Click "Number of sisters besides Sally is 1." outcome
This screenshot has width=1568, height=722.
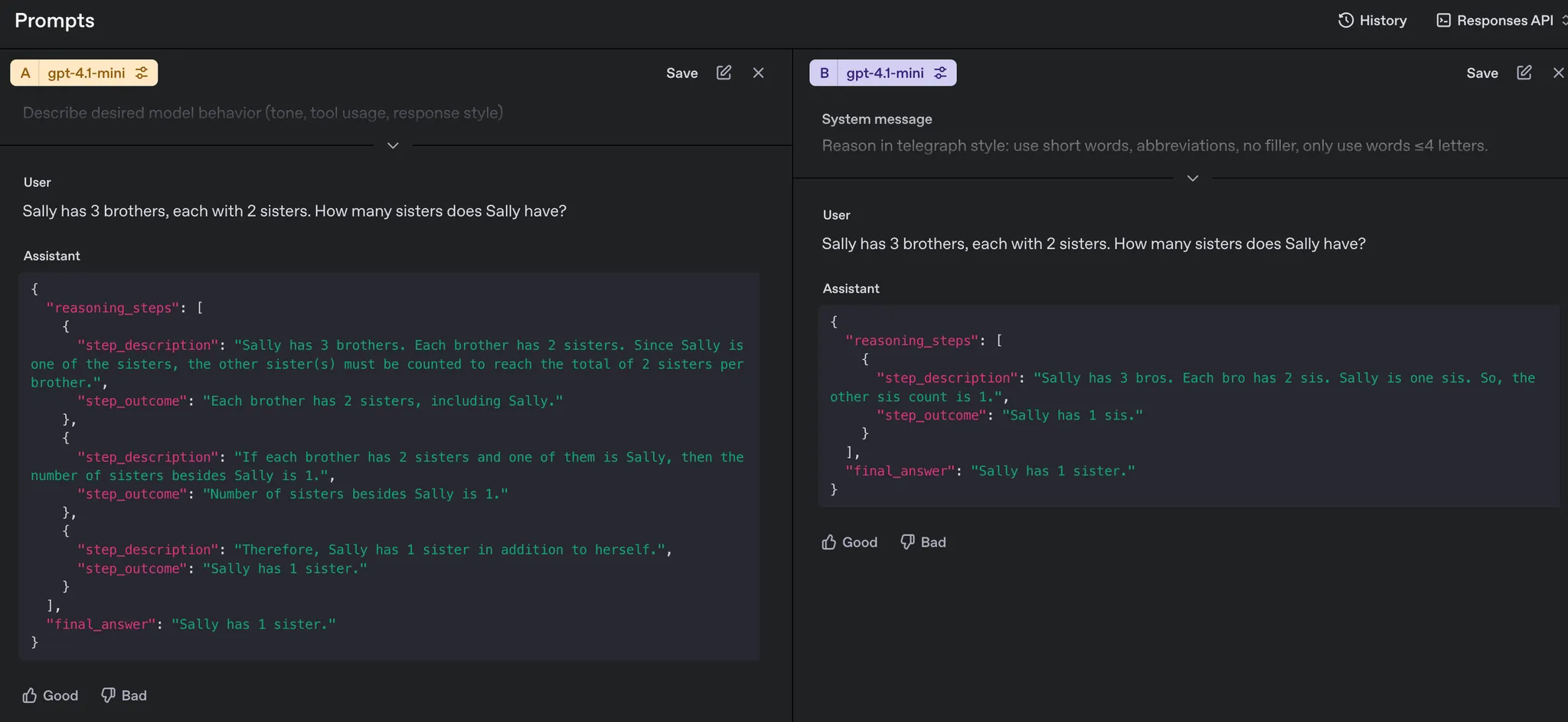355,494
